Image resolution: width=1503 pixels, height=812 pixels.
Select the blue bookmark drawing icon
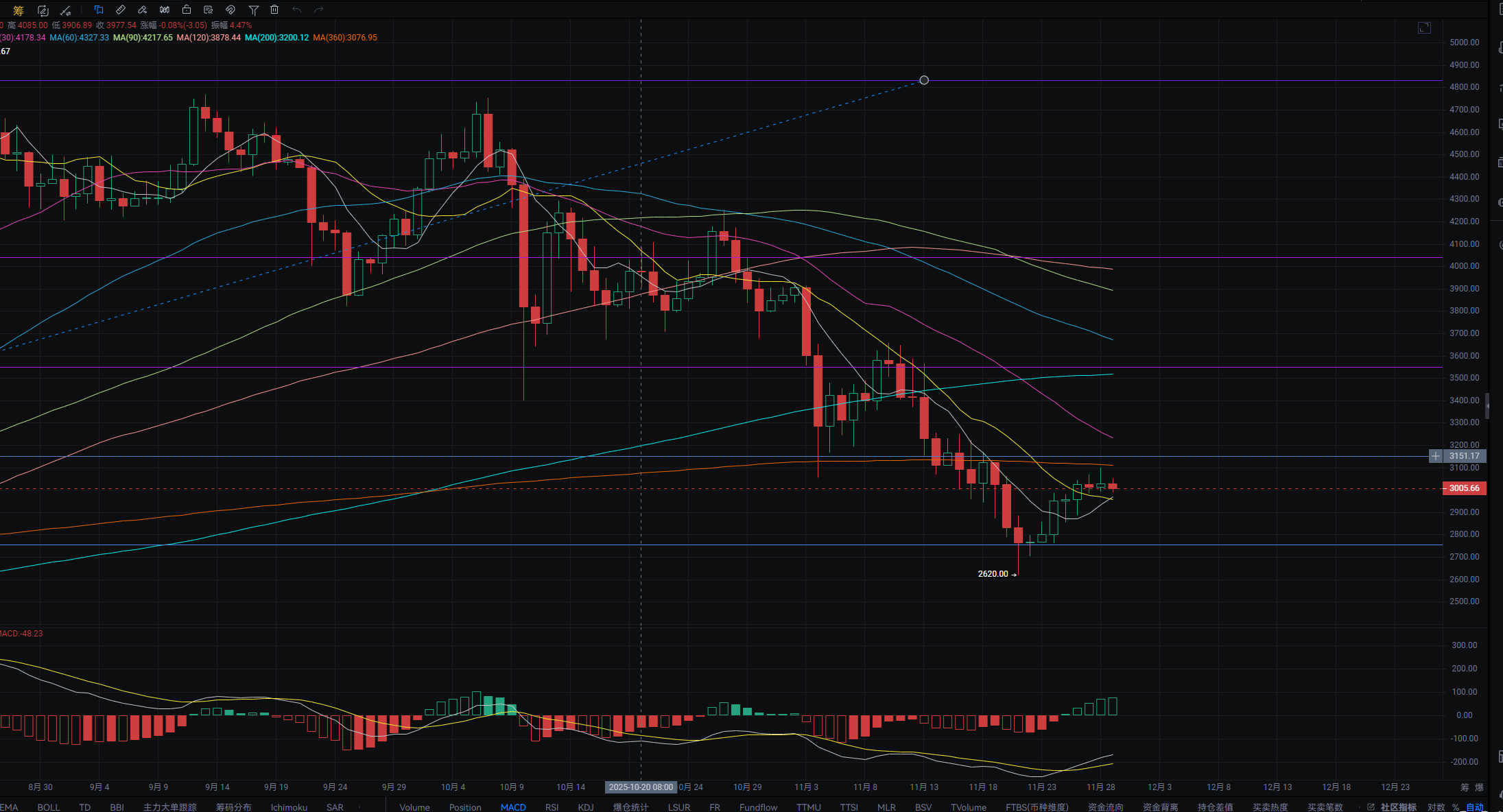pos(99,10)
